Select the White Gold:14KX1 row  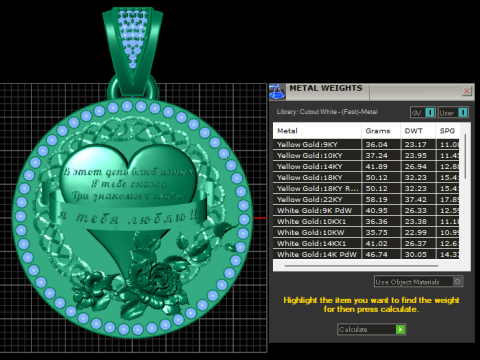coord(366,243)
